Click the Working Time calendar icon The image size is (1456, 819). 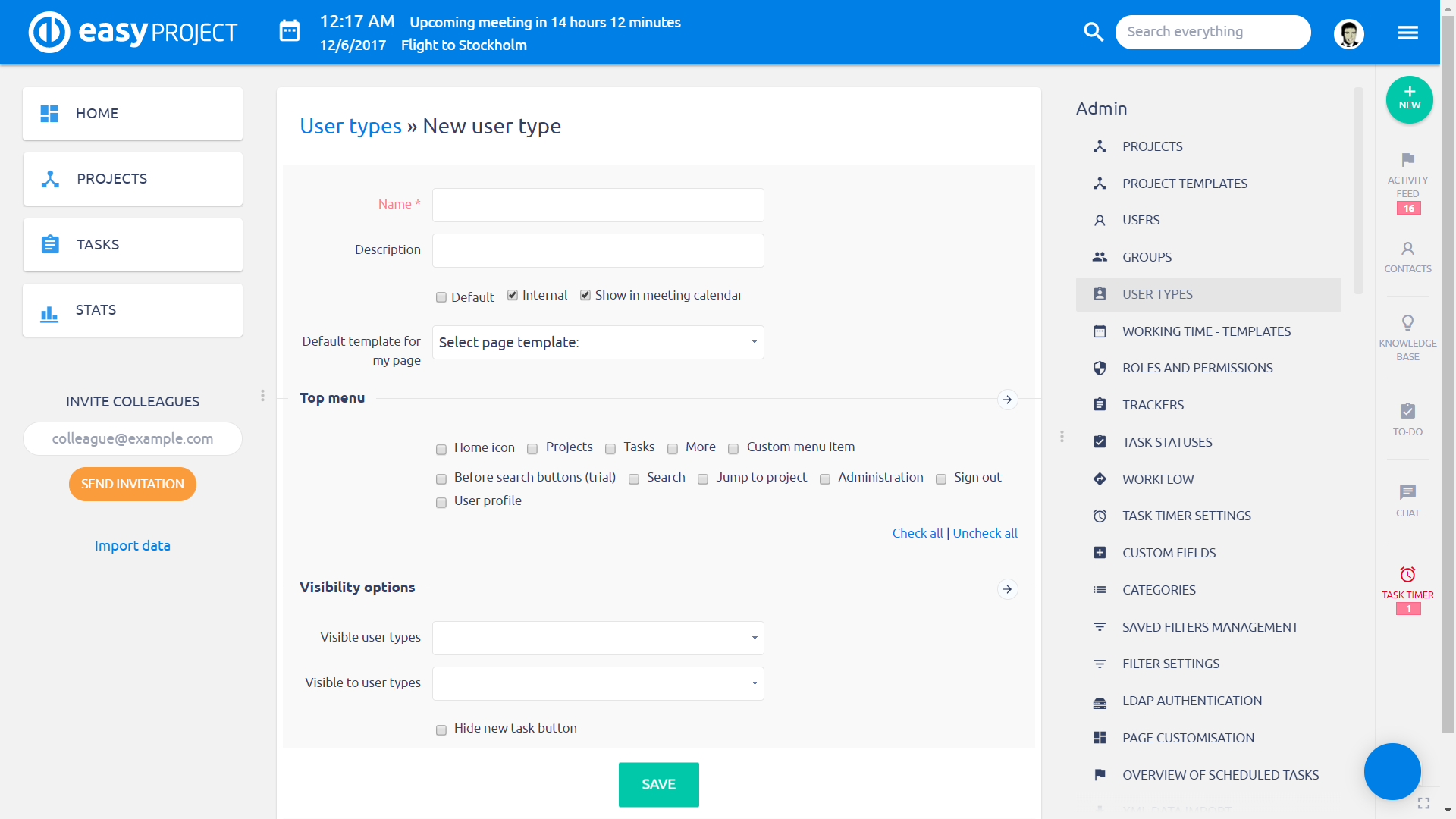[1100, 331]
